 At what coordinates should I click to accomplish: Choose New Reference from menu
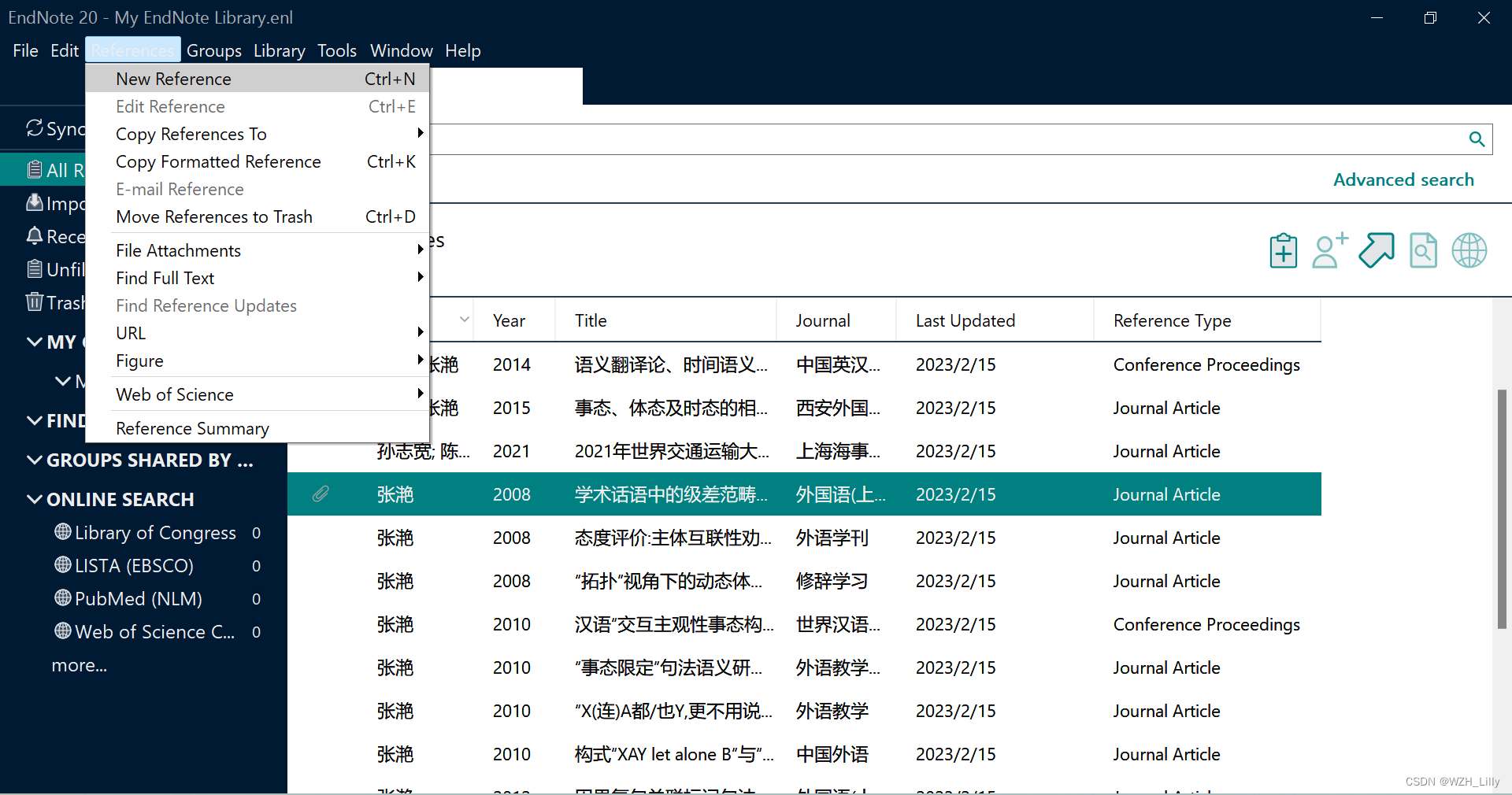pyautogui.click(x=258, y=79)
